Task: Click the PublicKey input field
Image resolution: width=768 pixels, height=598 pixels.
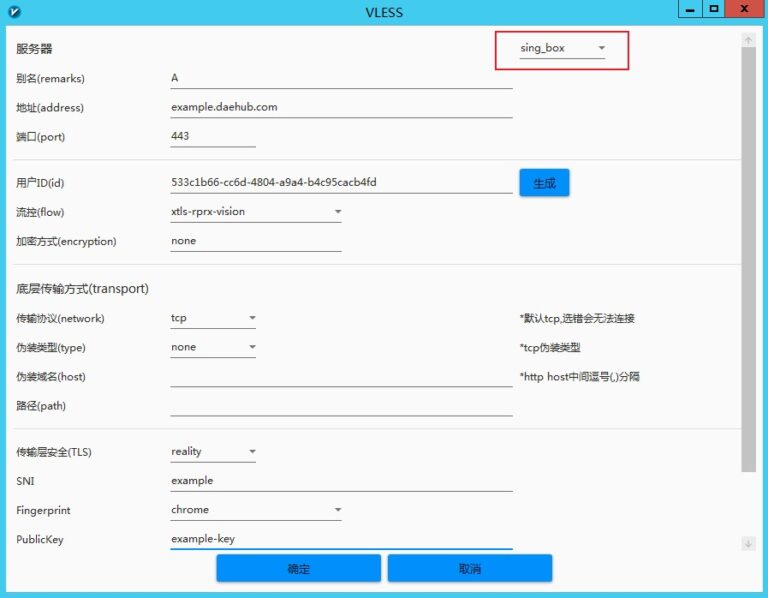Action: tap(340, 539)
